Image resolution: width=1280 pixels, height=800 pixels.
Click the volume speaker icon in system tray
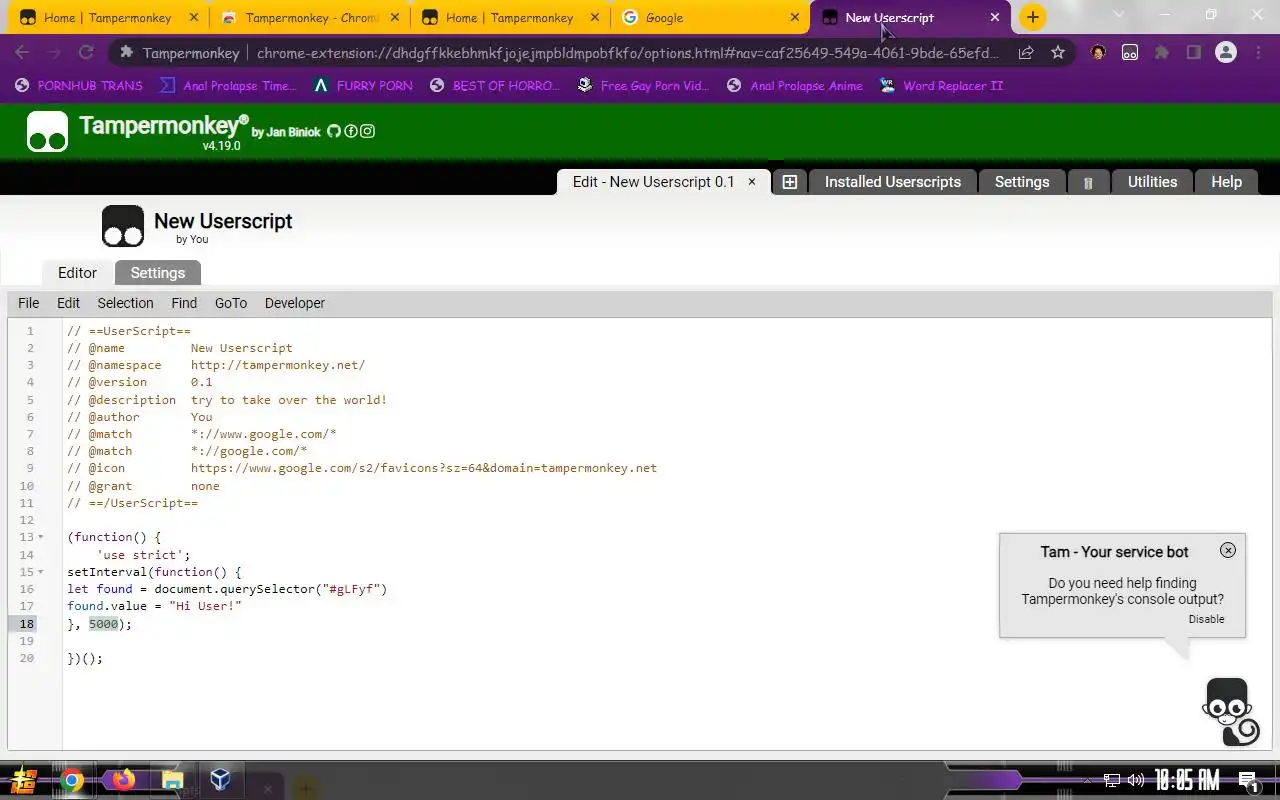coord(1136,780)
